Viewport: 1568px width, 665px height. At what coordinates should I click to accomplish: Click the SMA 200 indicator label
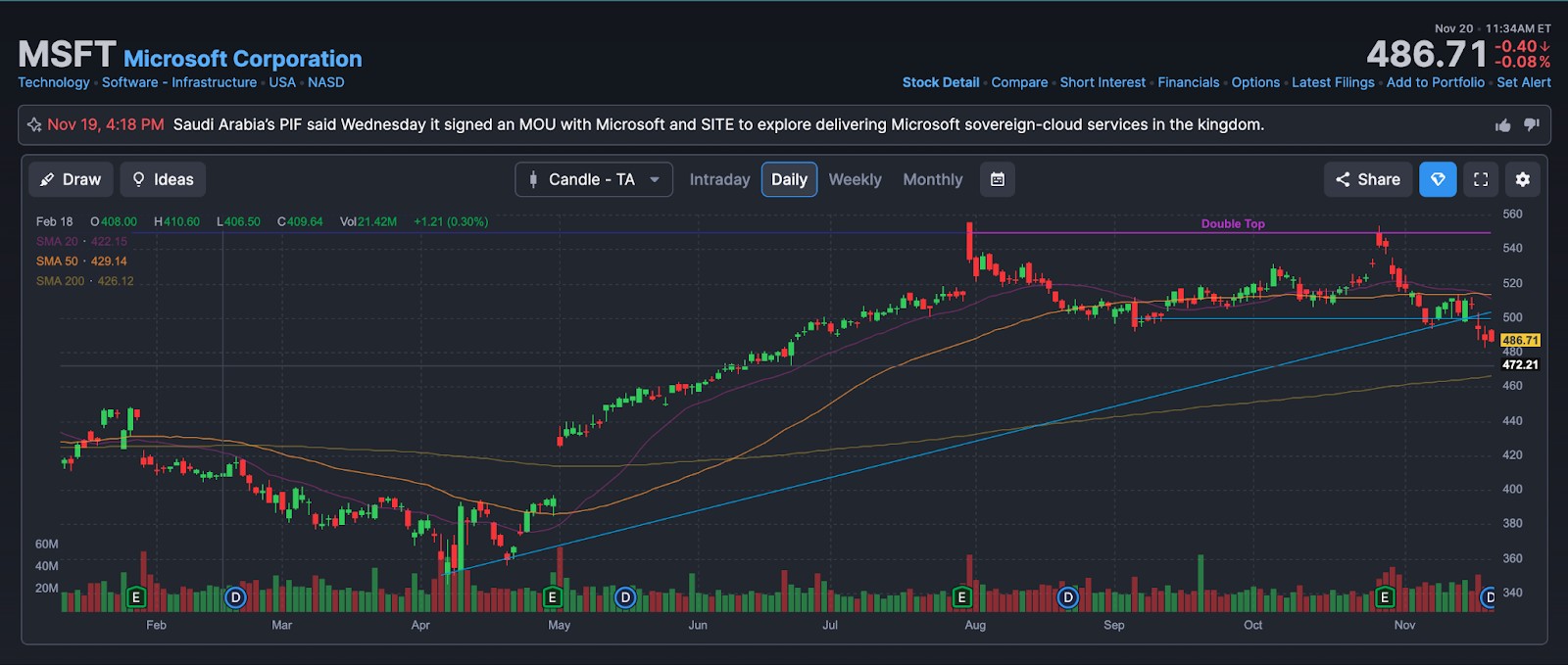click(x=85, y=281)
